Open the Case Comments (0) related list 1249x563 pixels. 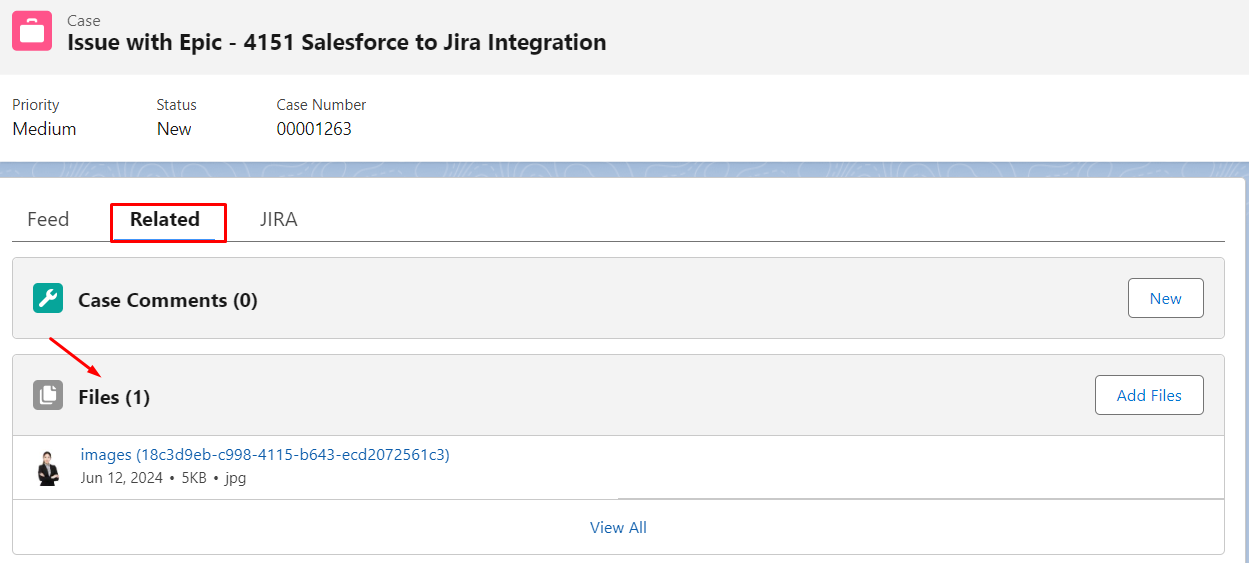point(168,300)
